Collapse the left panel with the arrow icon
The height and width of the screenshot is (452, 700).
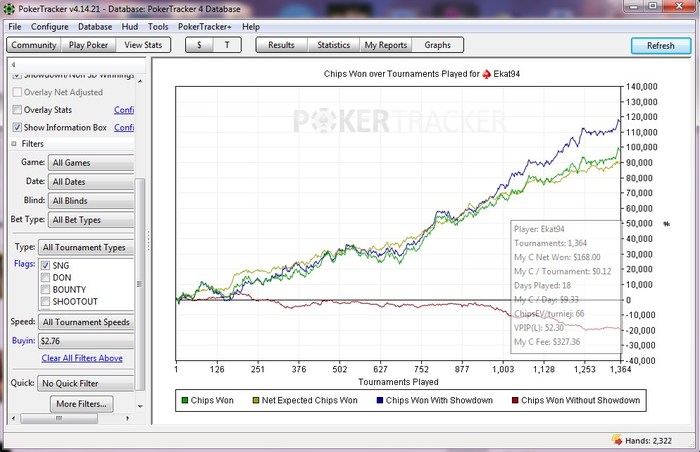[x=13, y=65]
